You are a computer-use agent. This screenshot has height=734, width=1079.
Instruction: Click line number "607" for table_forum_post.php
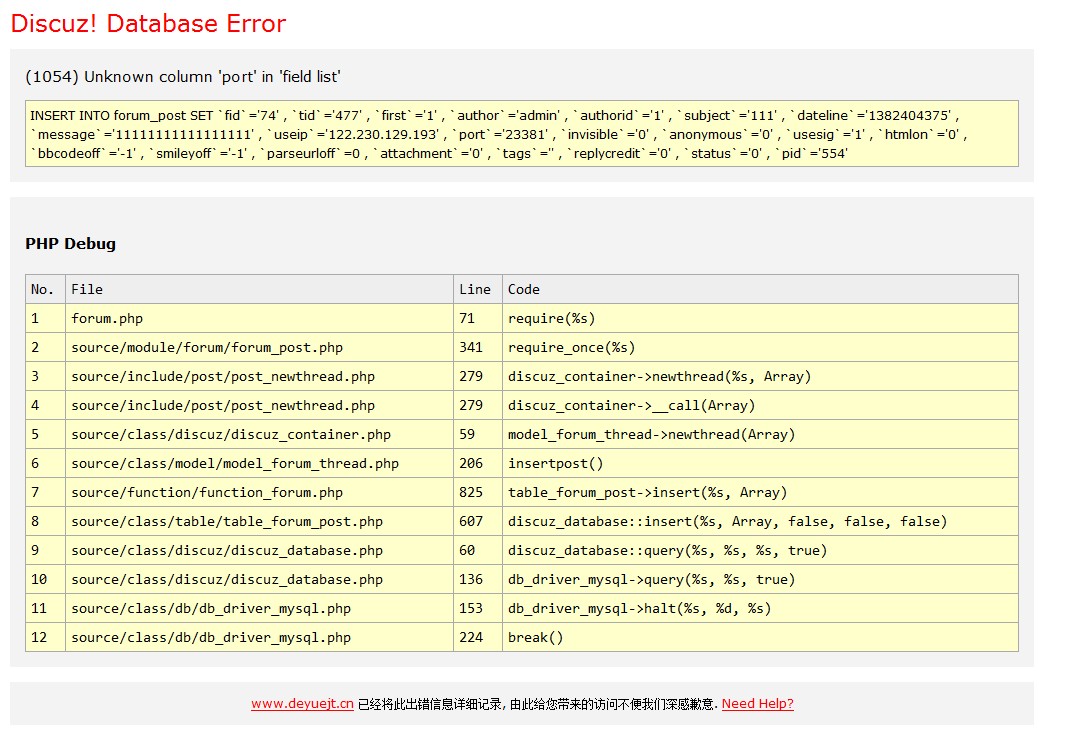click(478, 521)
